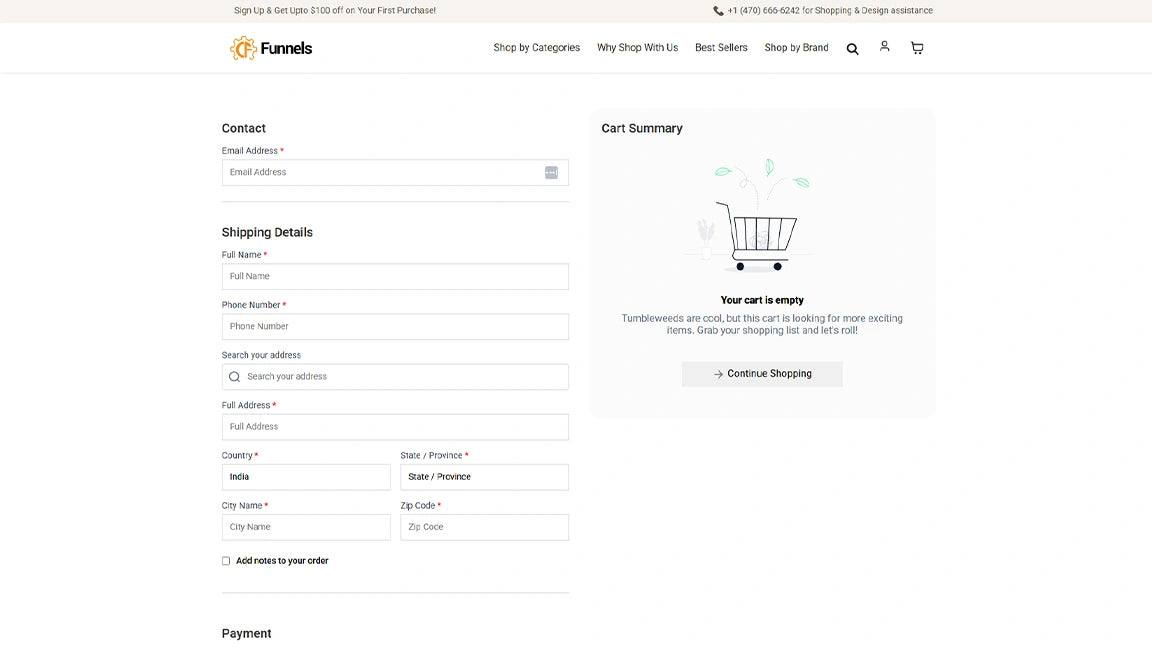Image resolution: width=1152 pixels, height=648 pixels.
Task: Click the Funnels logo
Action: click(270, 48)
